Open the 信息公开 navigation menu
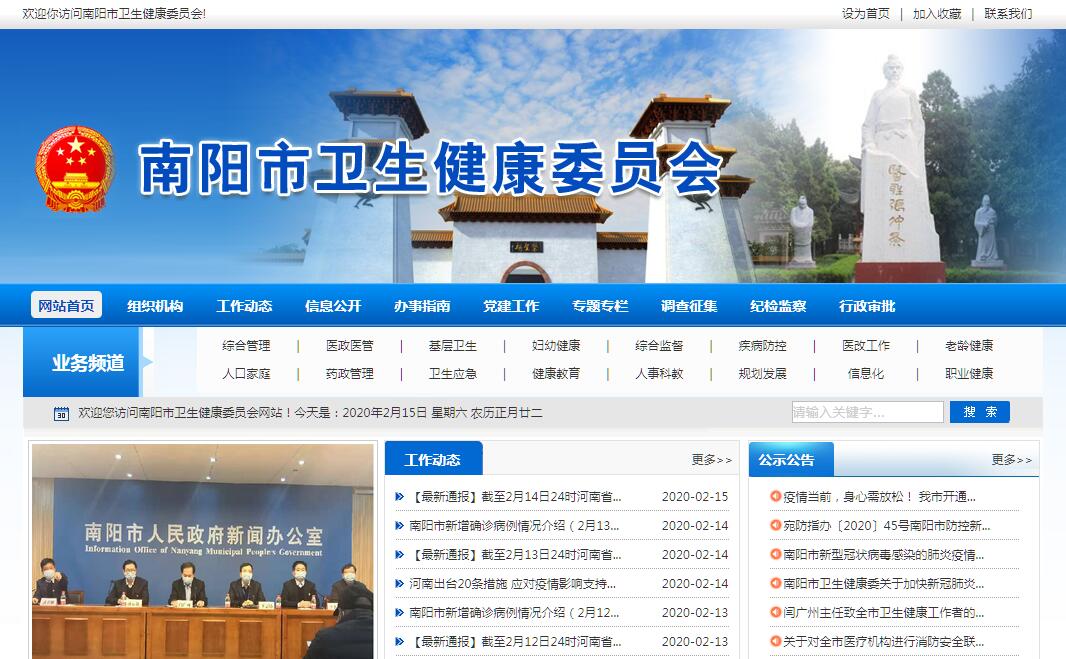 pyautogui.click(x=333, y=306)
